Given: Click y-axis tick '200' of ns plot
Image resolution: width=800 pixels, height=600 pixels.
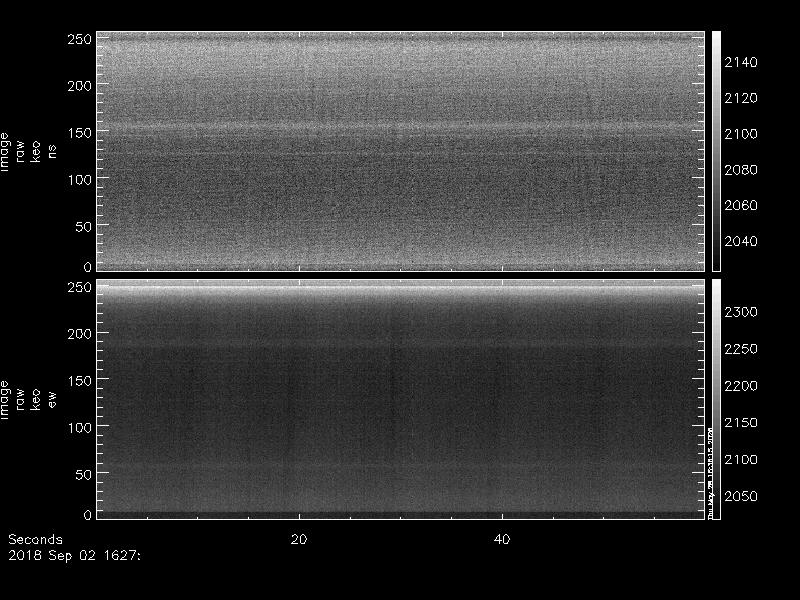Looking at the screenshot, I should [x=80, y=86].
